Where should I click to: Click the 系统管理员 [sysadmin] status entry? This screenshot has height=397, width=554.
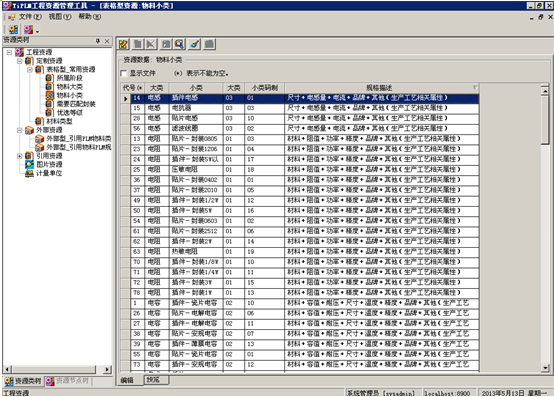(x=381, y=393)
